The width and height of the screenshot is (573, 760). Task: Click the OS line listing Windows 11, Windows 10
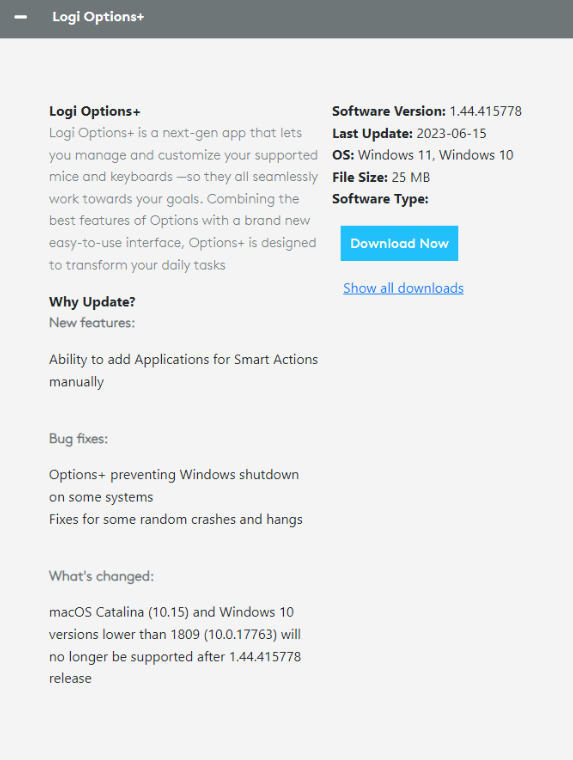423,155
